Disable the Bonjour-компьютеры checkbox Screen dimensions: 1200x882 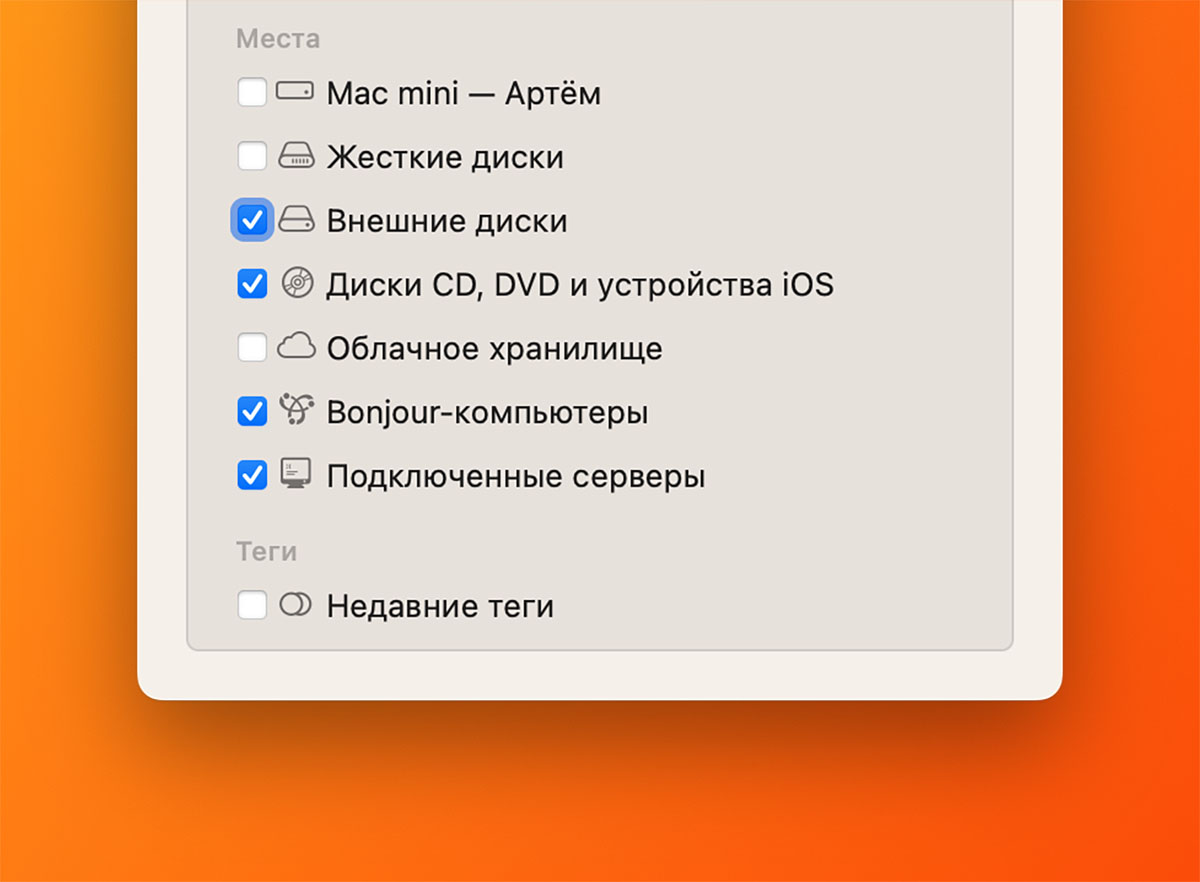point(252,411)
